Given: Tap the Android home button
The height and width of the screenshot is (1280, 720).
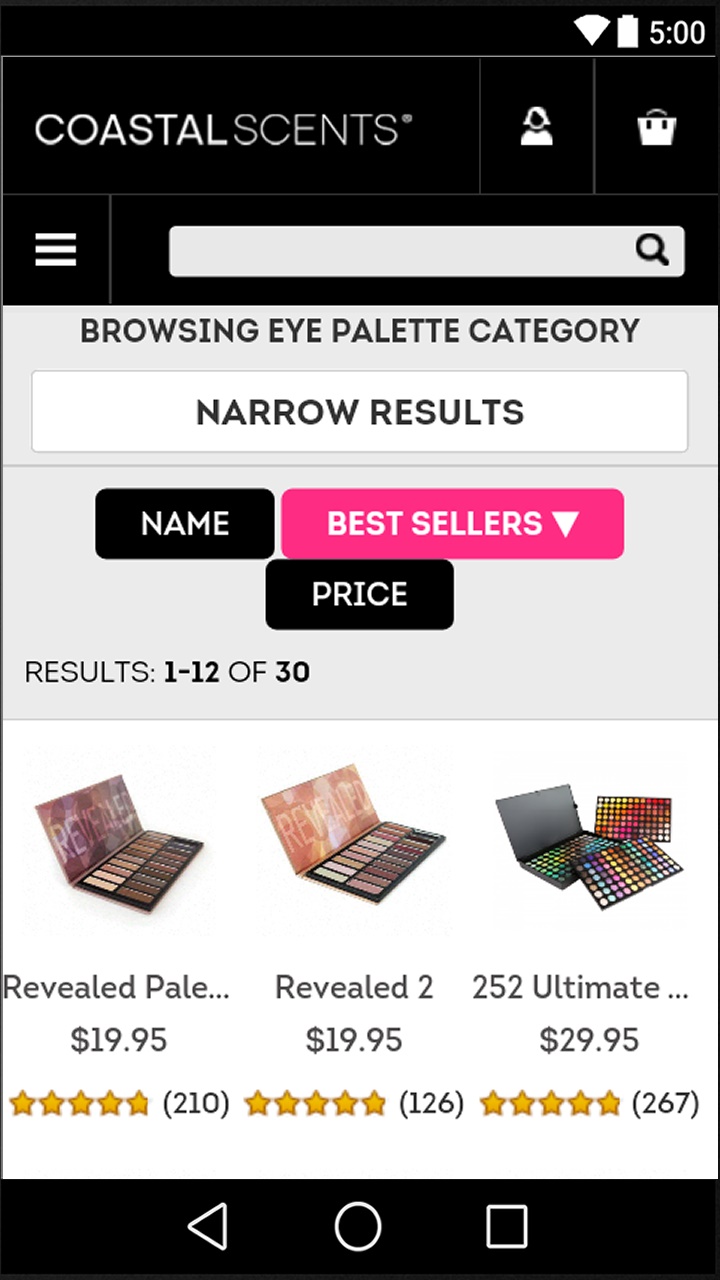Looking at the screenshot, I should [x=358, y=1226].
